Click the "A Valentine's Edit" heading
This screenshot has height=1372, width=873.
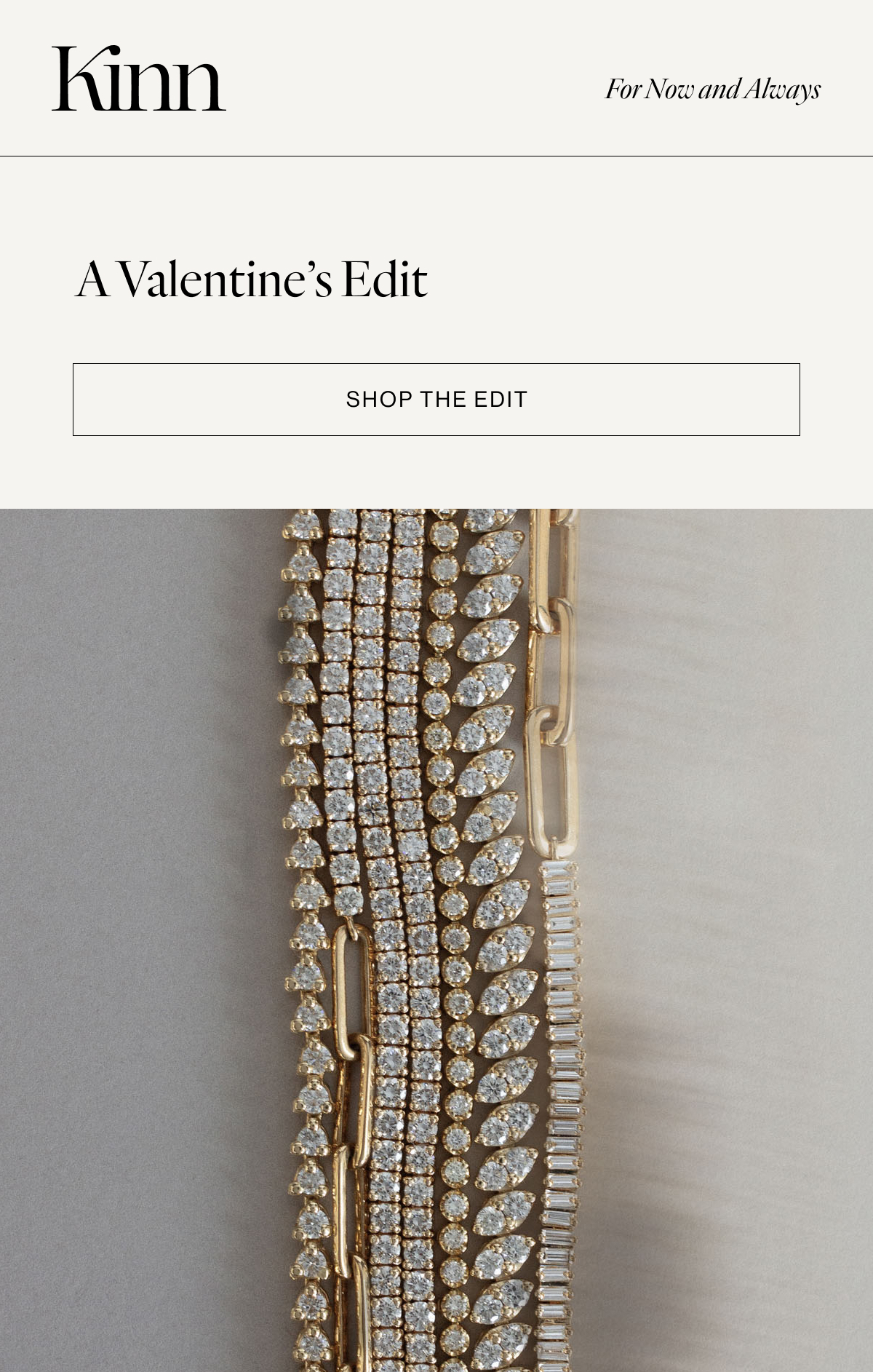pos(252,279)
